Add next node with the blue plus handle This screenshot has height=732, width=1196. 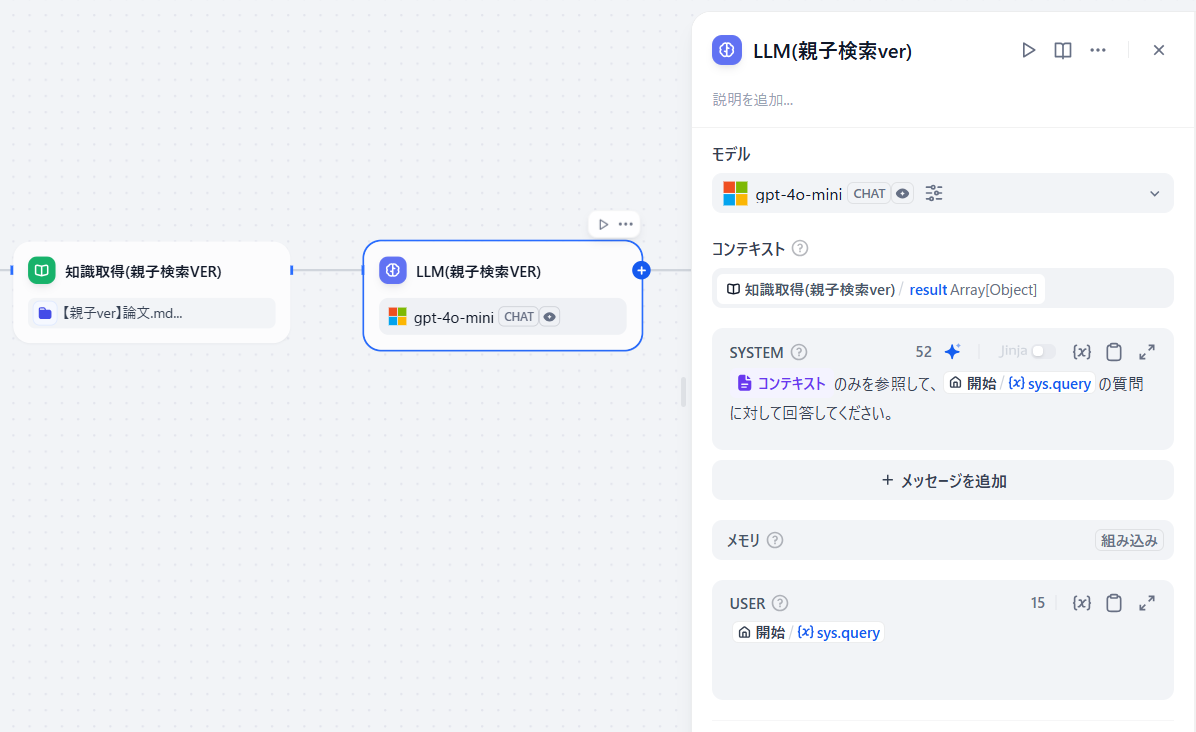click(641, 270)
